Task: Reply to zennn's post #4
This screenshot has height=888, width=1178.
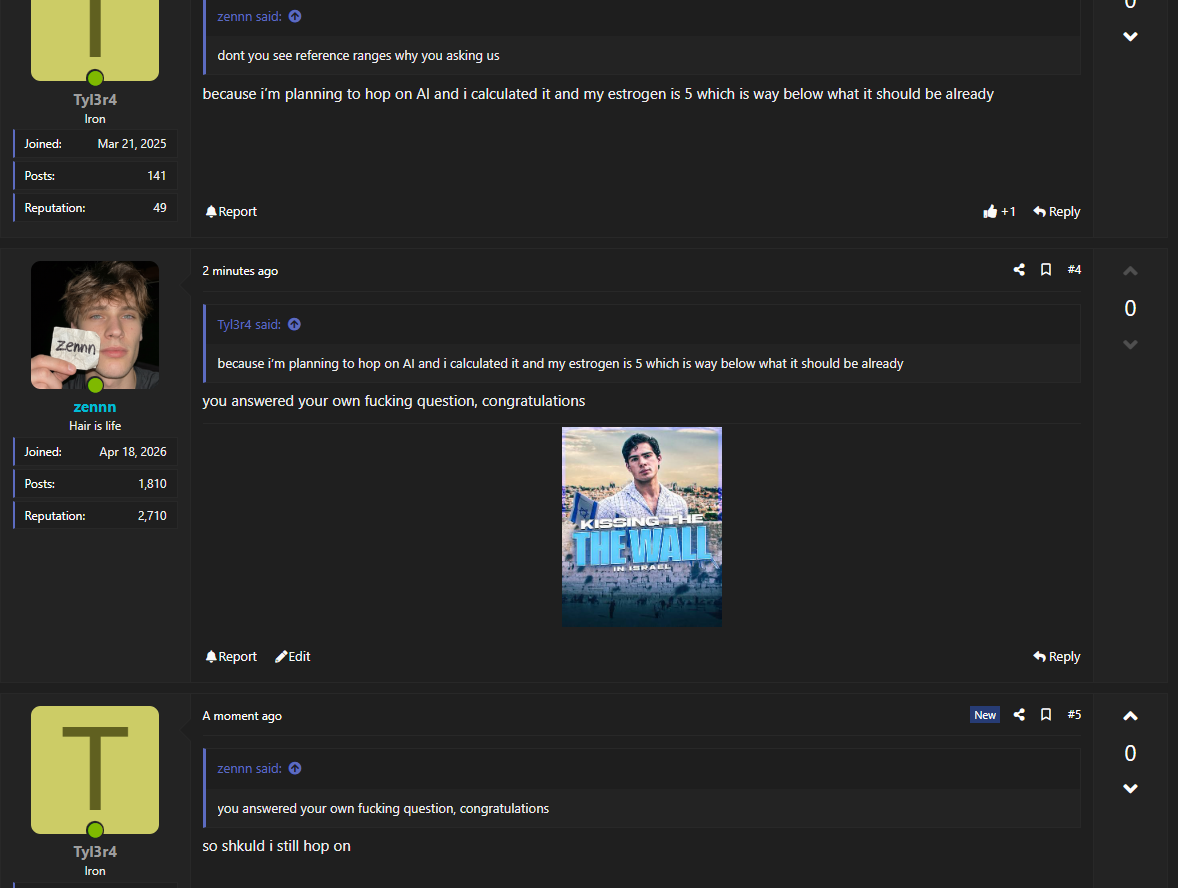Action: pyautogui.click(x=1056, y=657)
